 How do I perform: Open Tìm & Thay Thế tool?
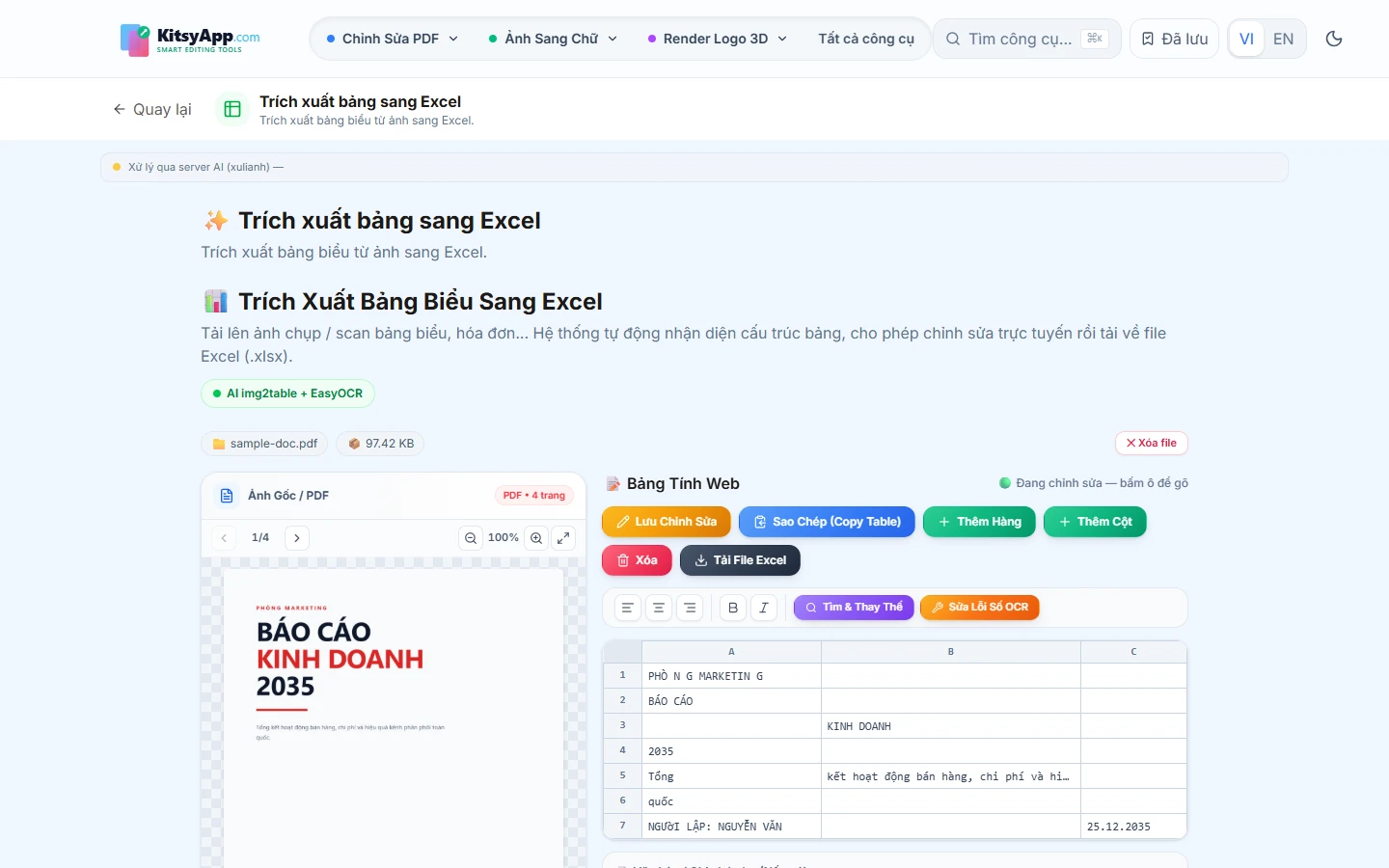pyautogui.click(x=854, y=608)
